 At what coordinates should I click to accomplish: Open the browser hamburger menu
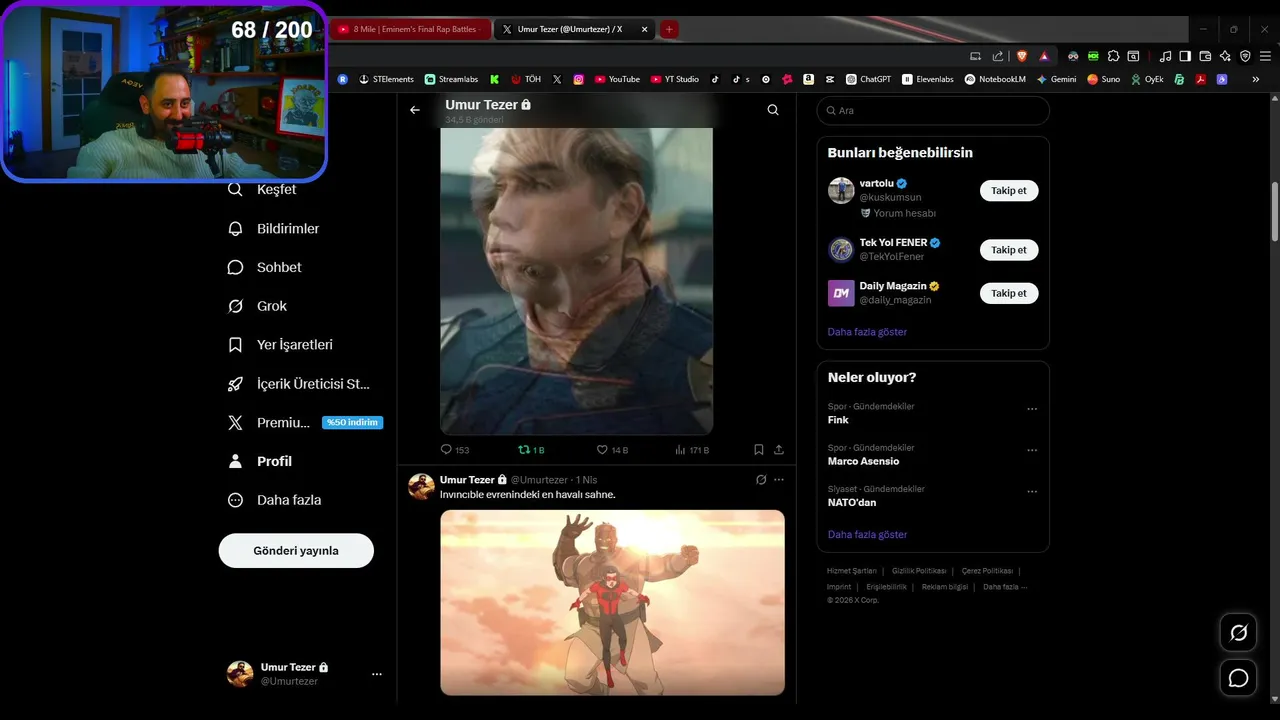point(1265,56)
